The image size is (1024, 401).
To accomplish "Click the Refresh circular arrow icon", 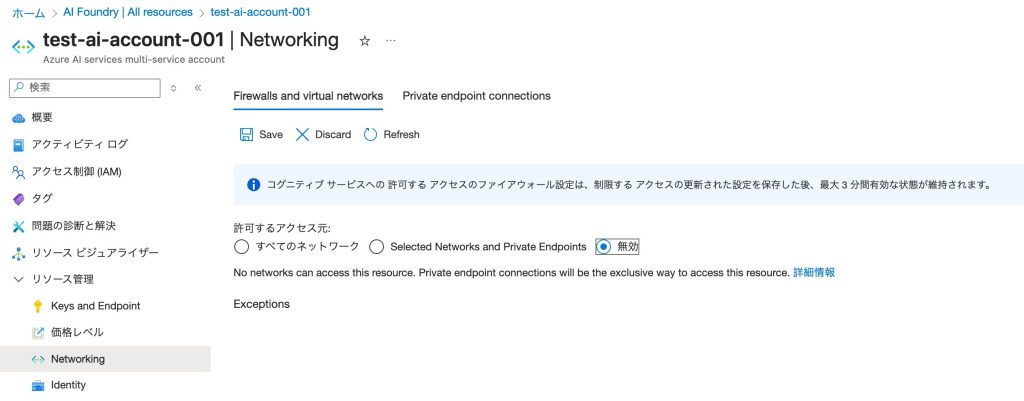I will [x=371, y=134].
